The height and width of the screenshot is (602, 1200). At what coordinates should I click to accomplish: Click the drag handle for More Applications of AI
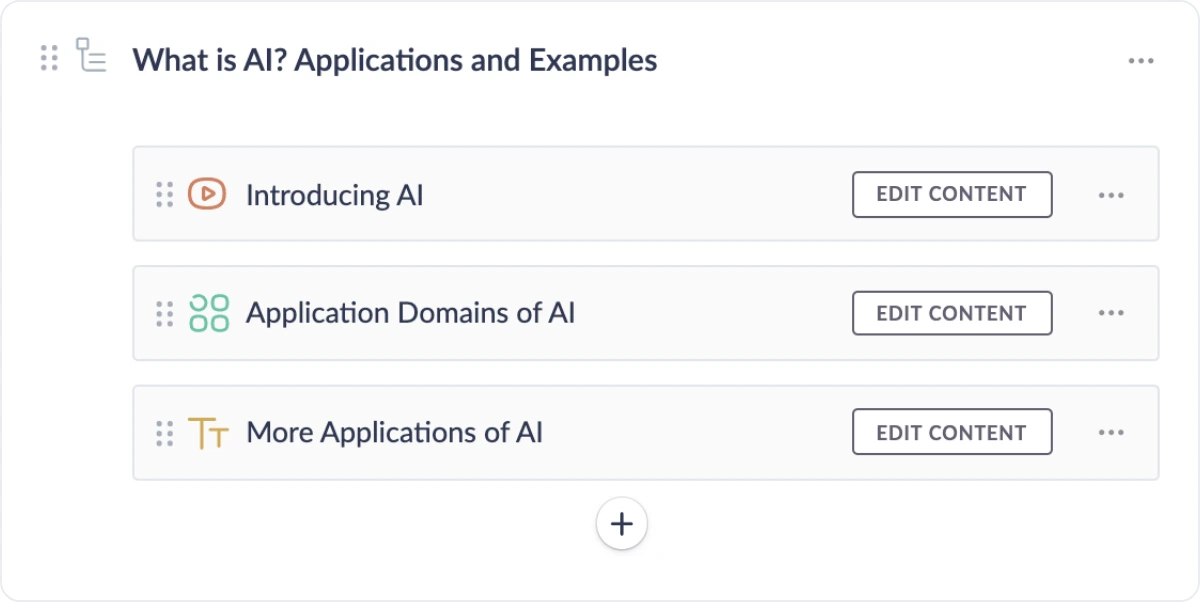pos(165,433)
